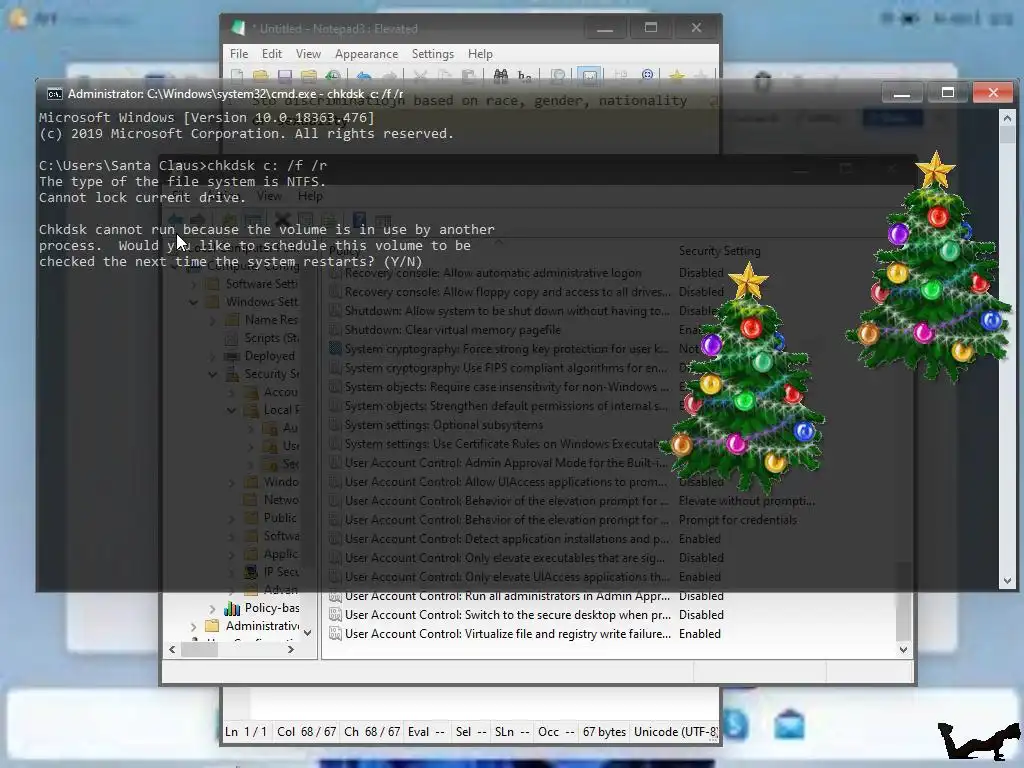Image resolution: width=1024 pixels, height=768 pixels.
Task: Open the Settings menu in Notepad3
Action: pyautogui.click(x=432, y=54)
